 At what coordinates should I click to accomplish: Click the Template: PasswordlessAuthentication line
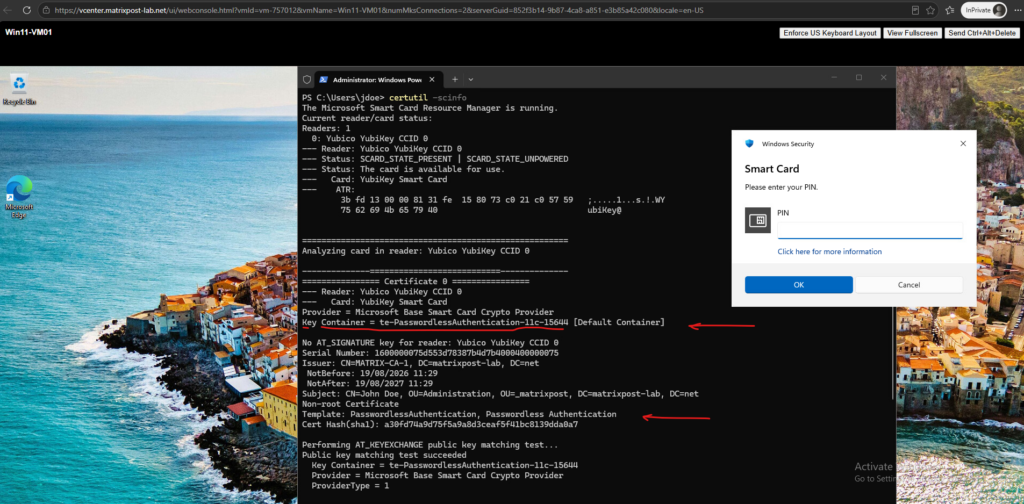point(459,414)
